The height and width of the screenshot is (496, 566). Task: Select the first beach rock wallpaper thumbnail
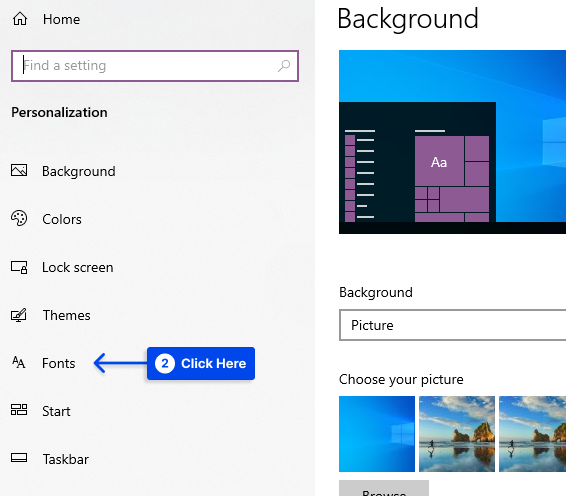coord(457,434)
